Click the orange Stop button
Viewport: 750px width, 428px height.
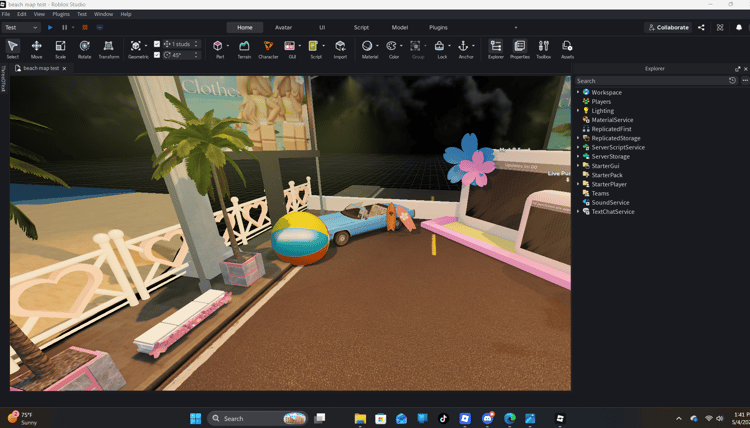(x=85, y=28)
